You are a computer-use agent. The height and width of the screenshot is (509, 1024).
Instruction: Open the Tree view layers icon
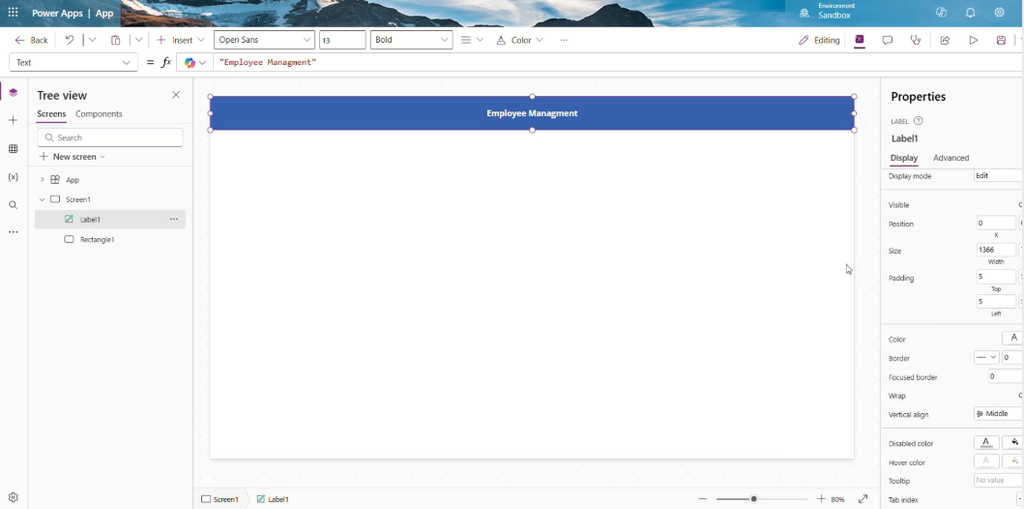point(13,93)
